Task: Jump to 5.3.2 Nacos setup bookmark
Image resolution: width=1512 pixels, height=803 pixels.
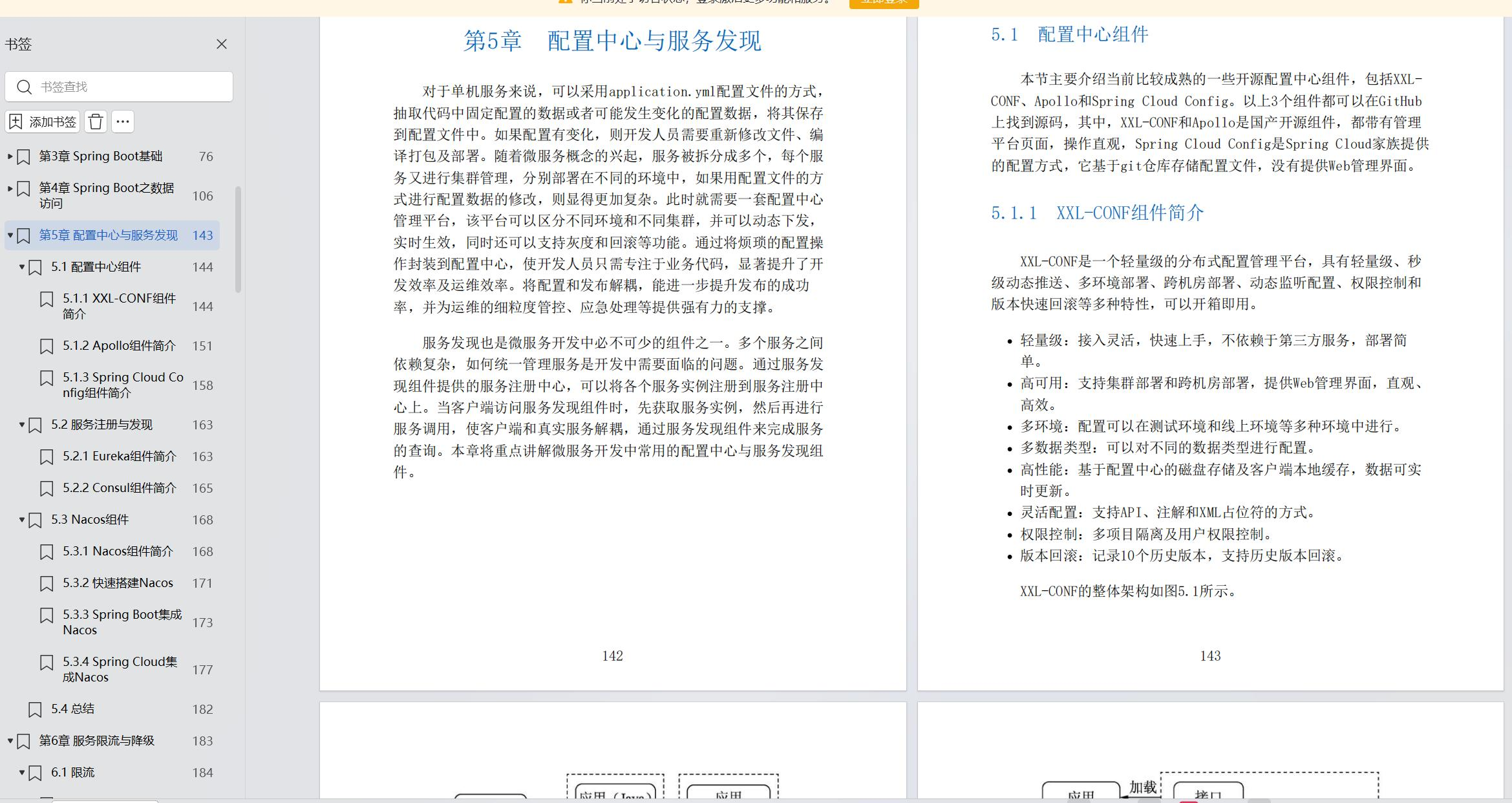Action: click(118, 583)
